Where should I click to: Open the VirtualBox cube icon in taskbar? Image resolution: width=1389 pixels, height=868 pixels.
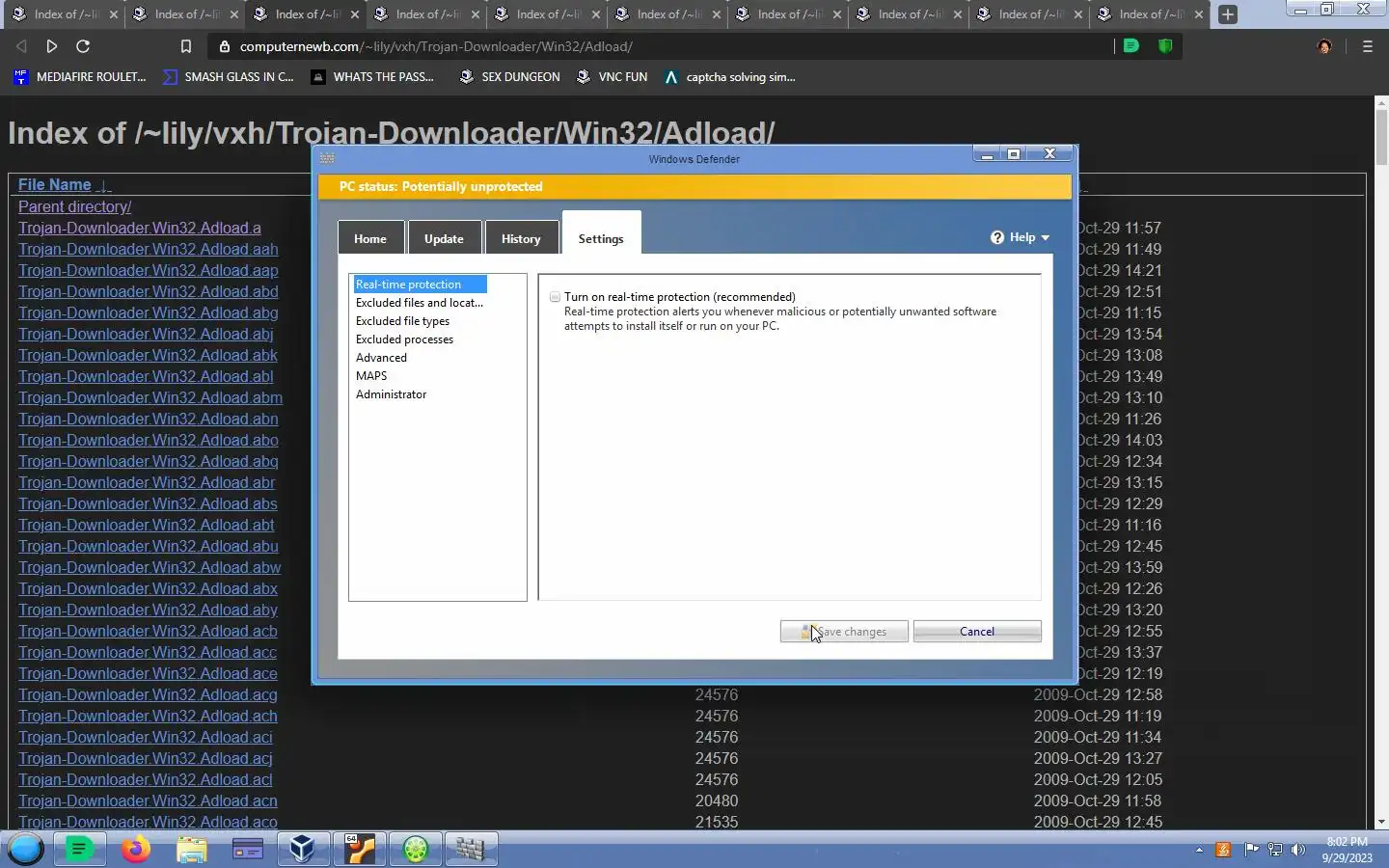(x=302, y=849)
